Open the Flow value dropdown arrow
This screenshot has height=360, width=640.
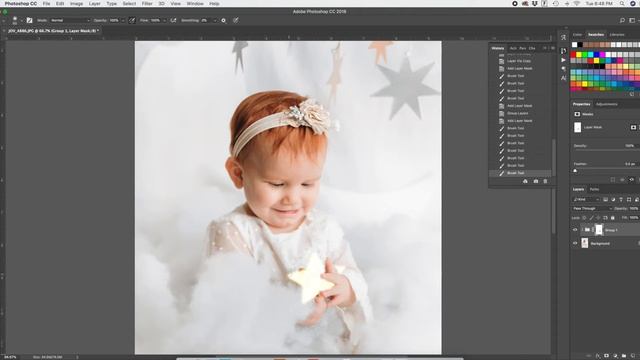[x=164, y=20]
